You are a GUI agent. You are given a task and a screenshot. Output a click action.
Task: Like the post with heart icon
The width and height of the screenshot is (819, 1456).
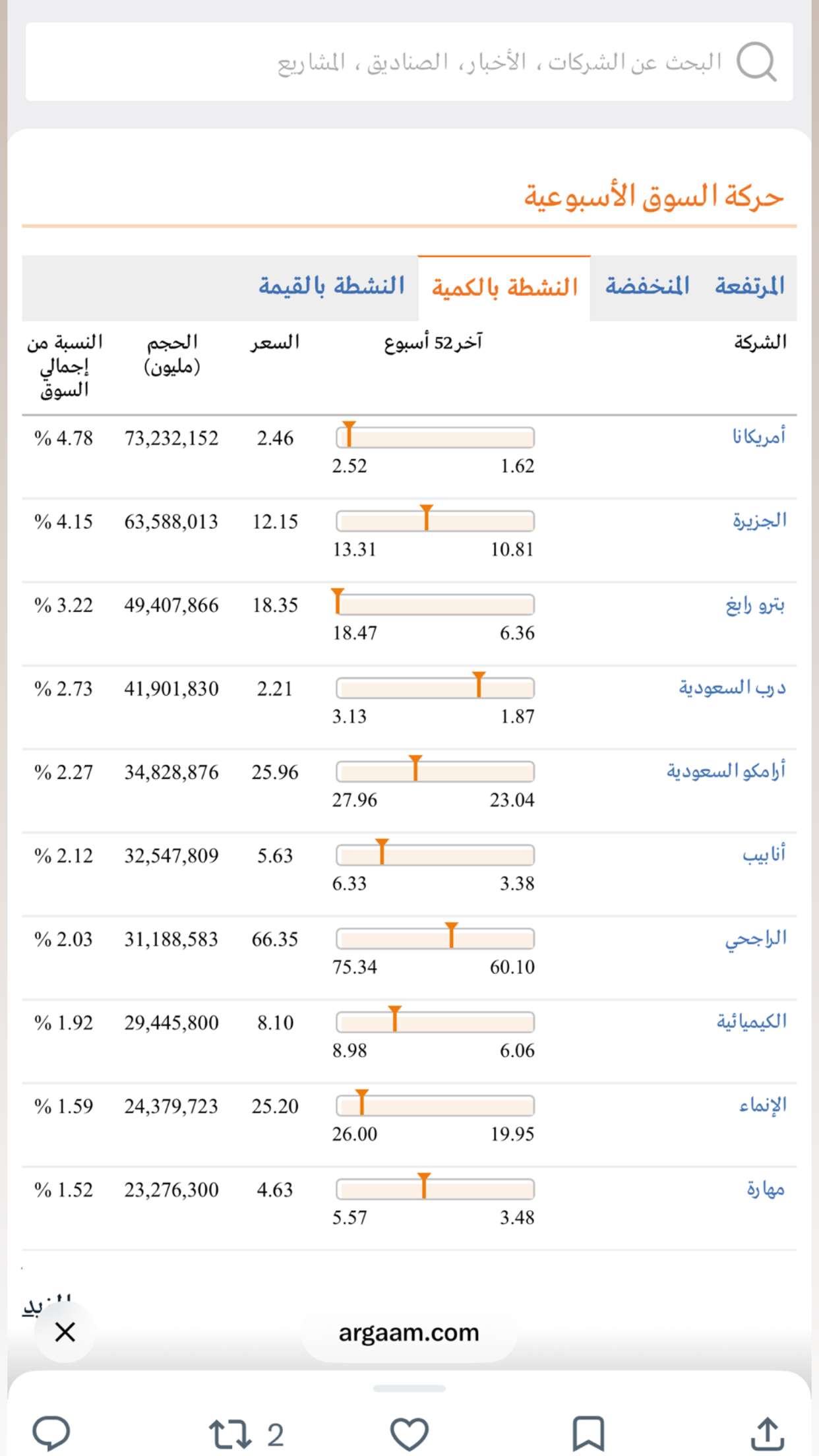tap(409, 1434)
